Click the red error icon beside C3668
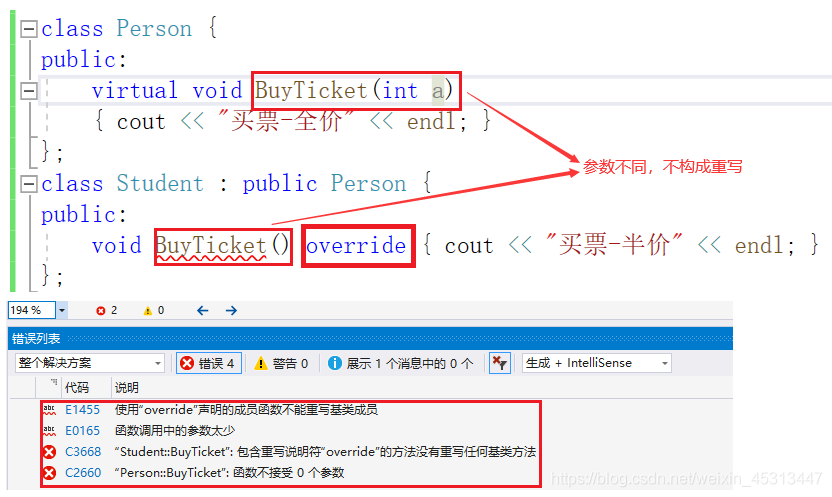Screen dimensions: 832x497 (x=49, y=452)
